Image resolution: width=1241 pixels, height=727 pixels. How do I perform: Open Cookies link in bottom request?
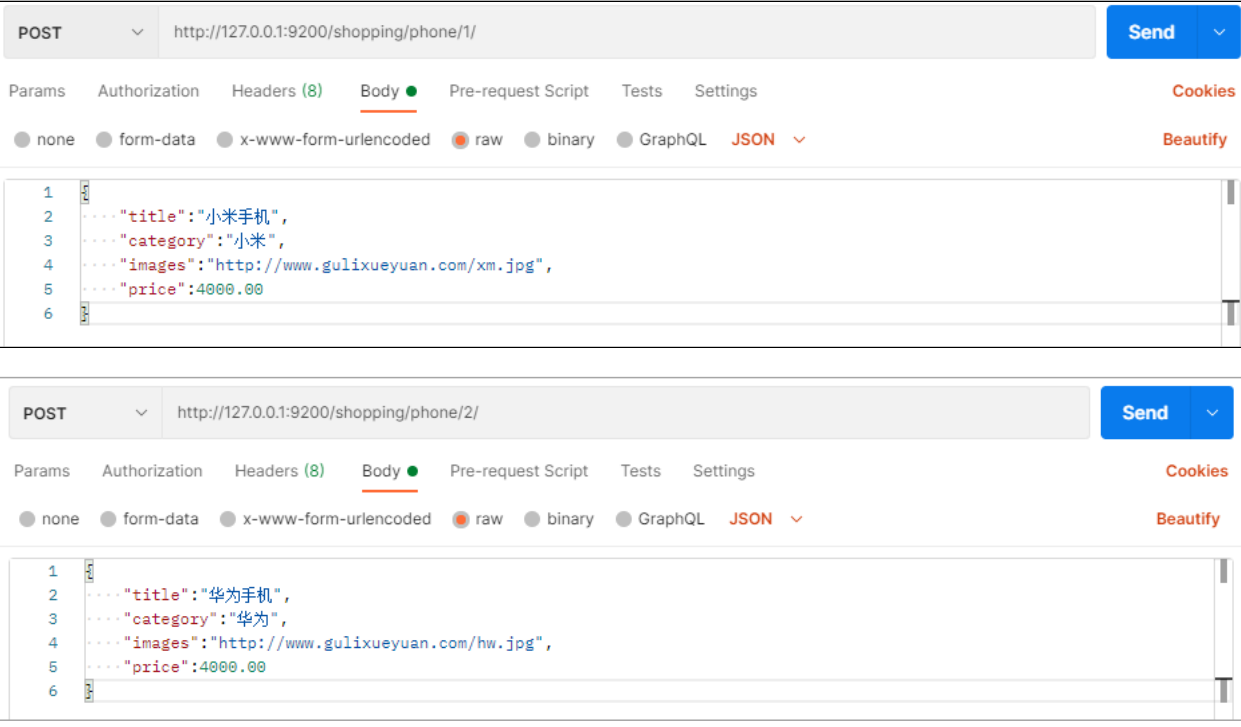(1196, 471)
